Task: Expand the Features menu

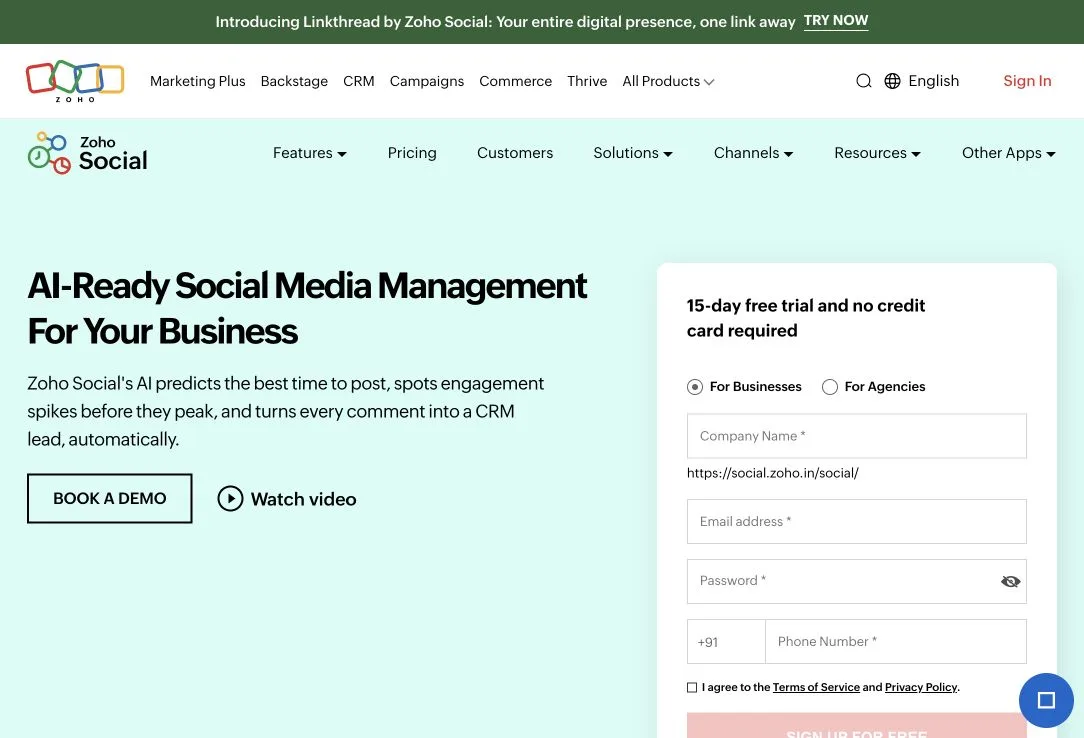Action: (x=310, y=153)
